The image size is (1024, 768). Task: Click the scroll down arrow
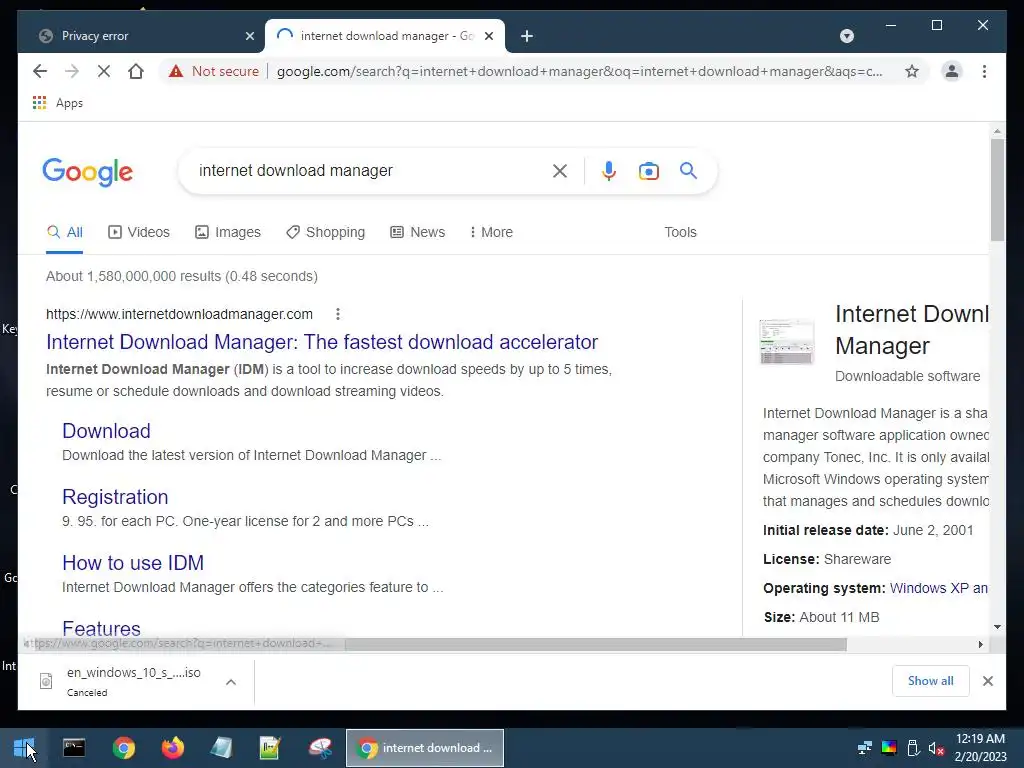(997, 627)
